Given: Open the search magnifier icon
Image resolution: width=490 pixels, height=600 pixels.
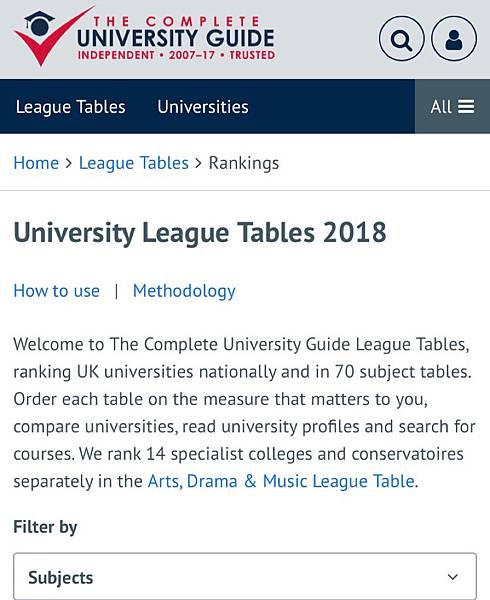Looking at the screenshot, I should coord(401,39).
